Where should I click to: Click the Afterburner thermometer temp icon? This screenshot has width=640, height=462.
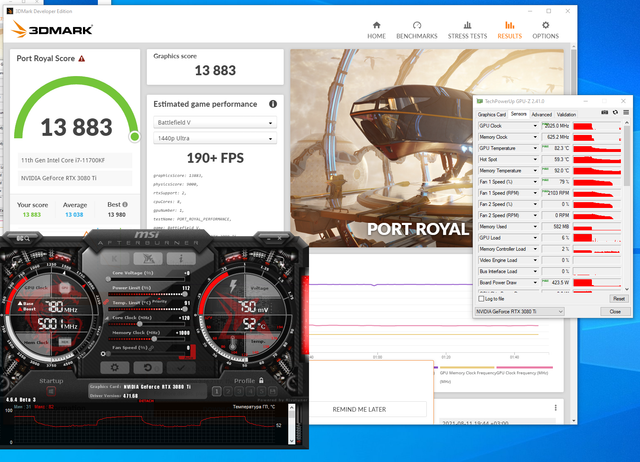coord(233,344)
